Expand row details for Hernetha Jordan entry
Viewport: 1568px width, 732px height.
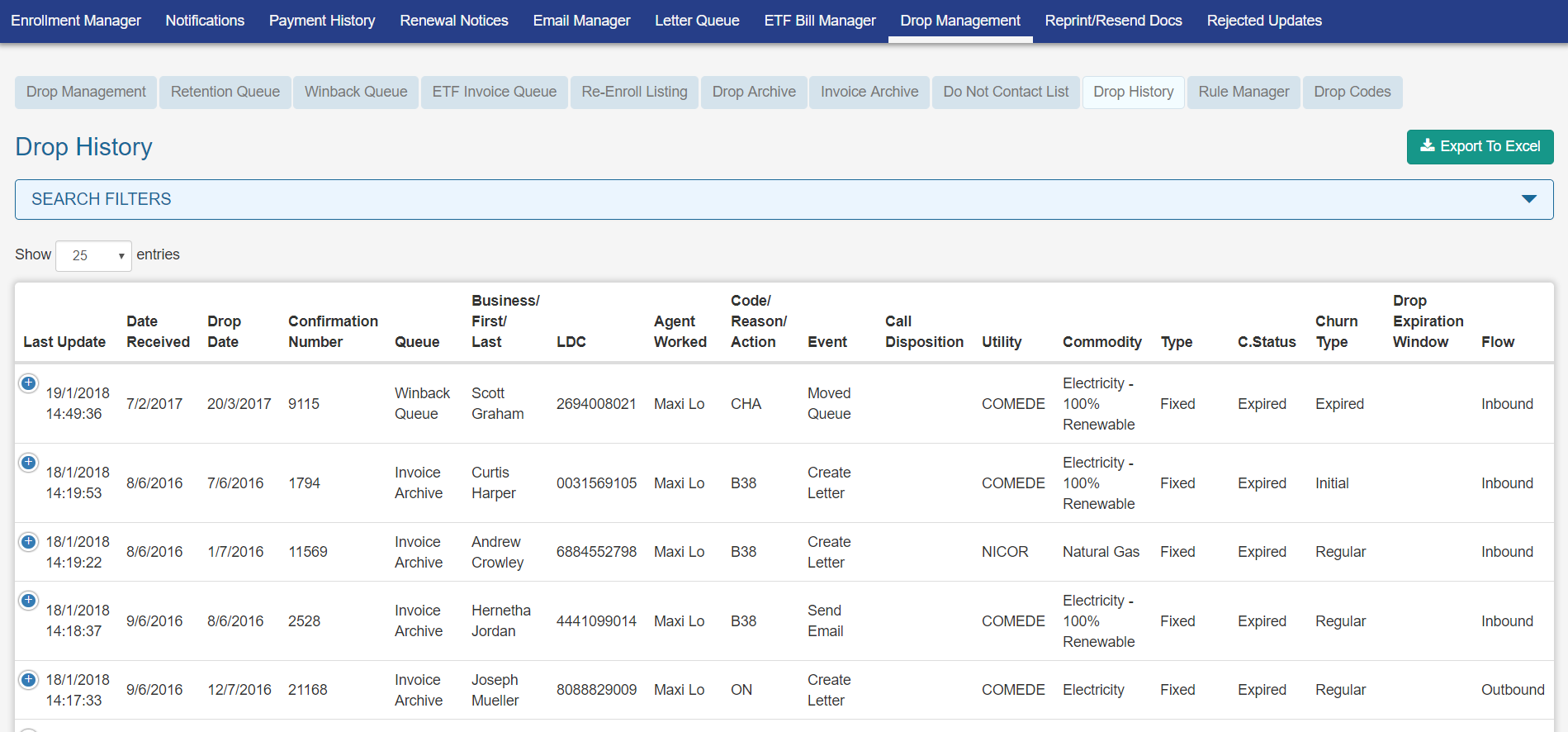click(x=28, y=601)
